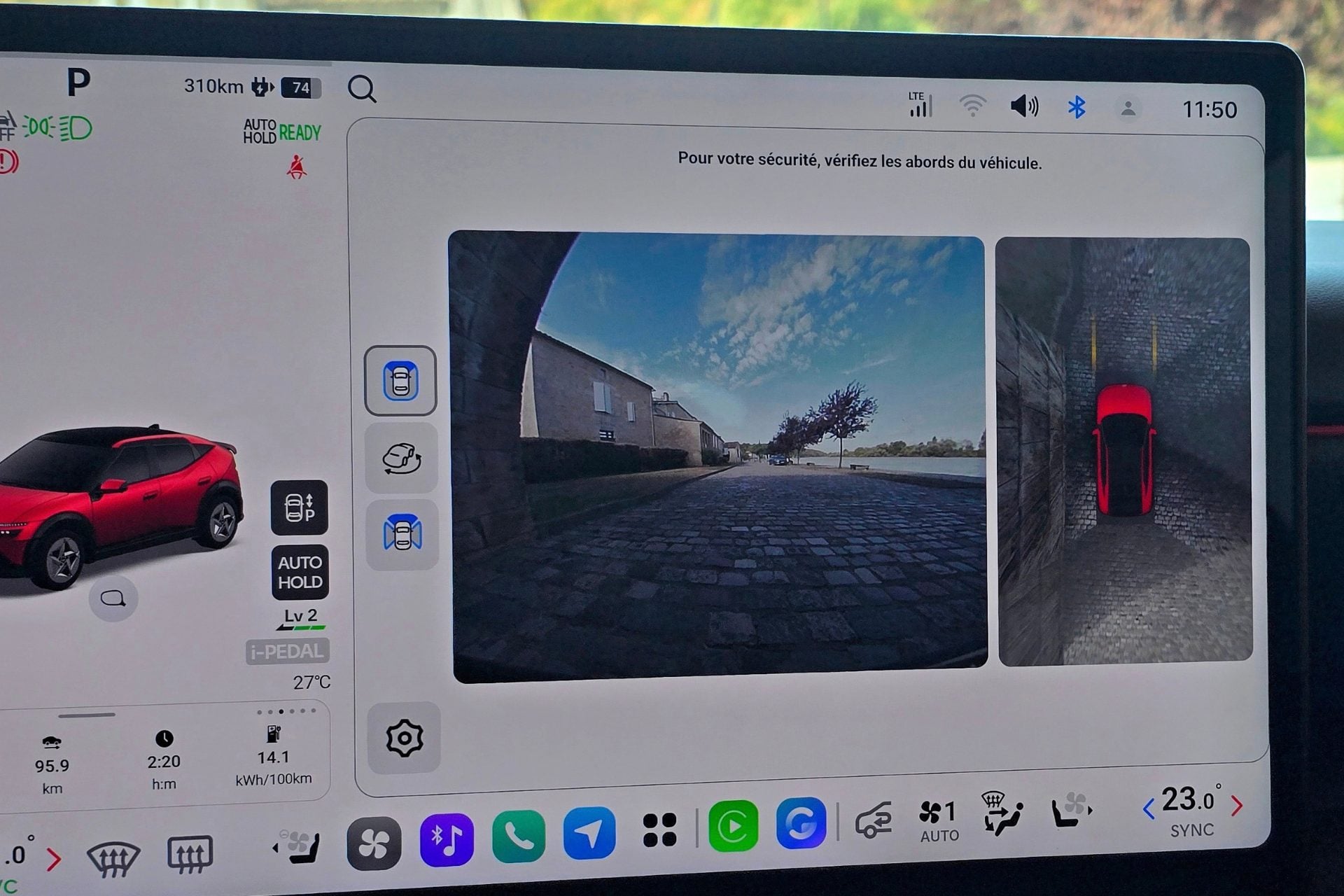Adjust fan speed AUTO control
1344x896 pixels.
pos(939,822)
